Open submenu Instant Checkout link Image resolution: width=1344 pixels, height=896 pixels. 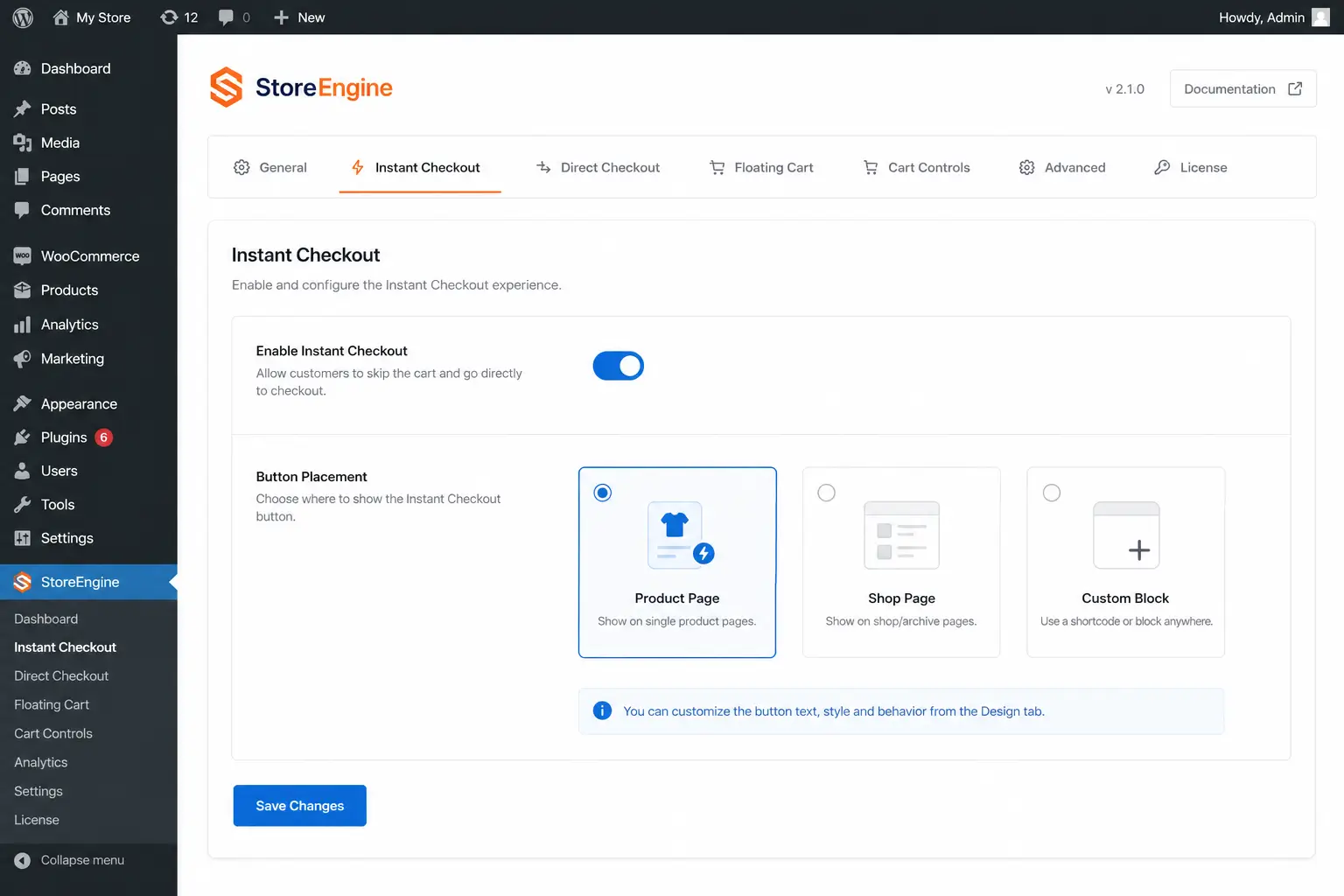65,647
